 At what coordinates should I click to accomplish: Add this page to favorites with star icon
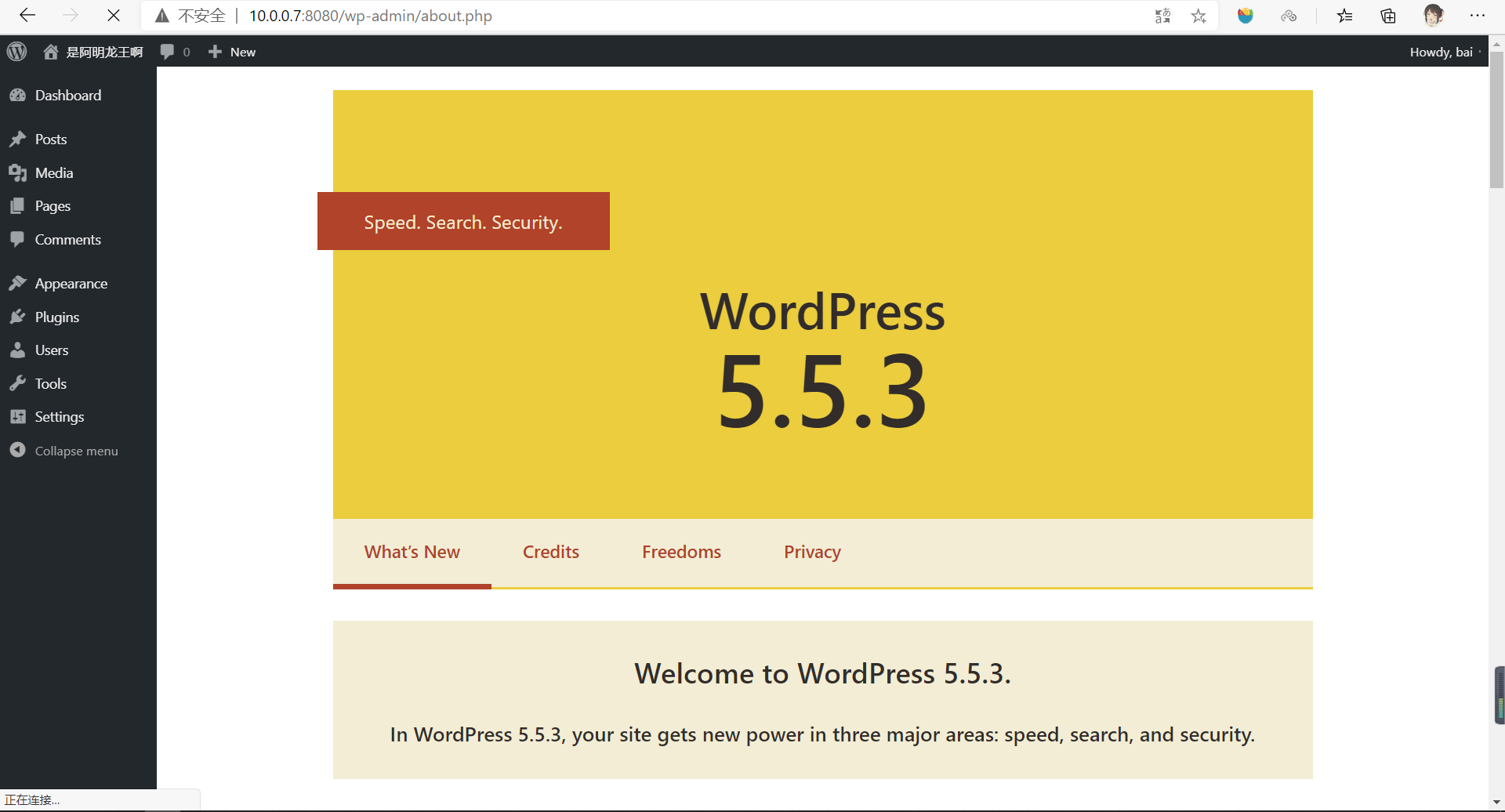[x=1199, y=16]
